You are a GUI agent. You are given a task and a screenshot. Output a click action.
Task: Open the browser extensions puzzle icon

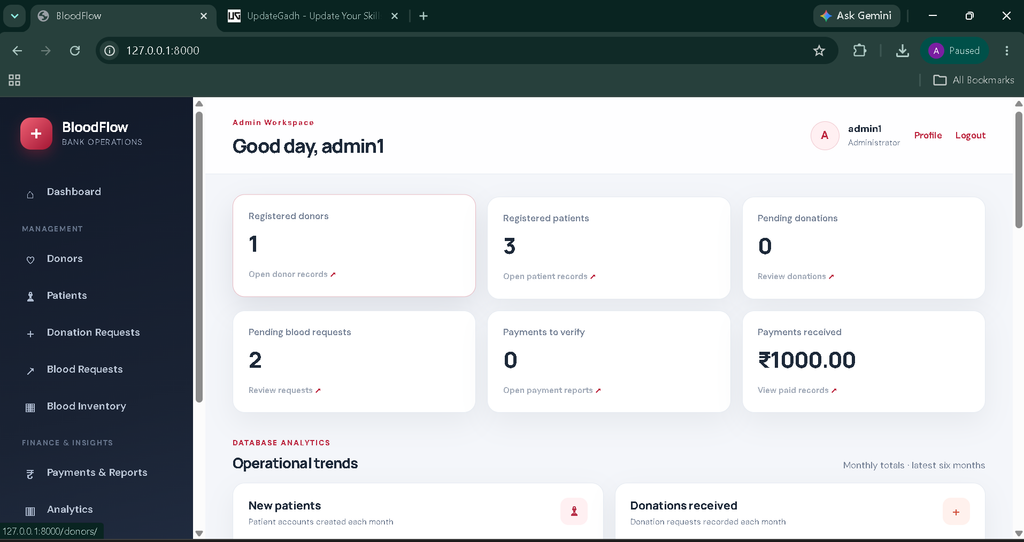click(x=859, y=50)
